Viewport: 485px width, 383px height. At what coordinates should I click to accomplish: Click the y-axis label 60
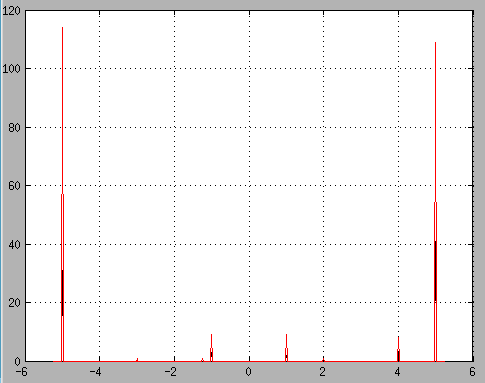pyautogui.click(x=14, y=186)
